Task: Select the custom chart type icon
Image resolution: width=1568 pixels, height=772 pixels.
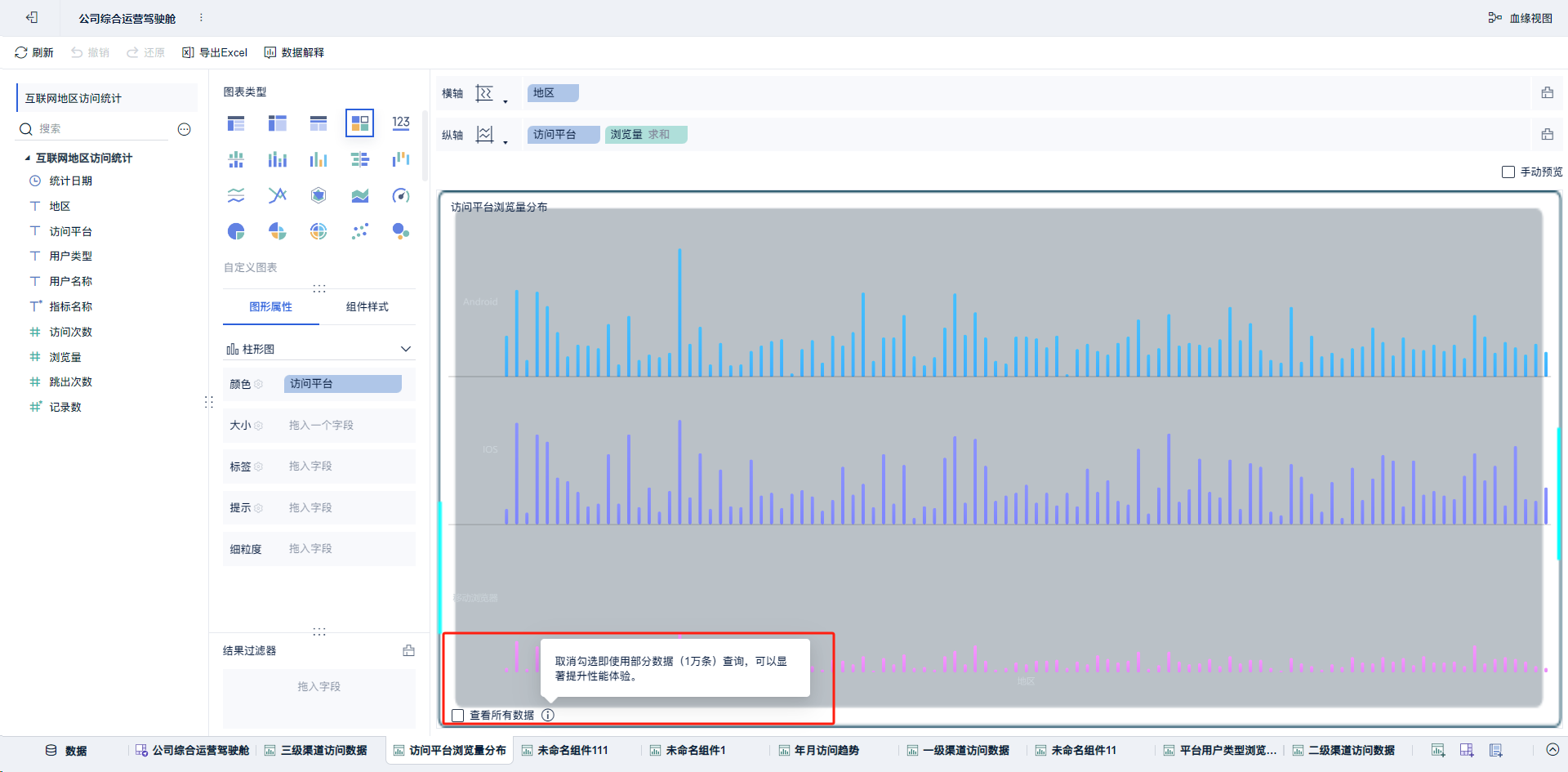Action: (359, 123)
